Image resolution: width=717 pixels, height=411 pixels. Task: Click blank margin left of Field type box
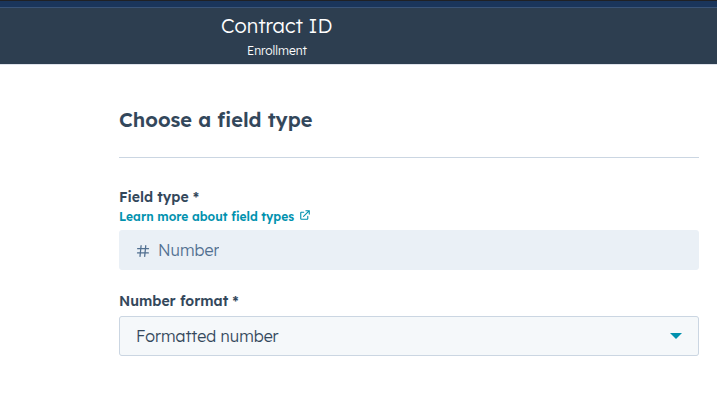[59, 250]
